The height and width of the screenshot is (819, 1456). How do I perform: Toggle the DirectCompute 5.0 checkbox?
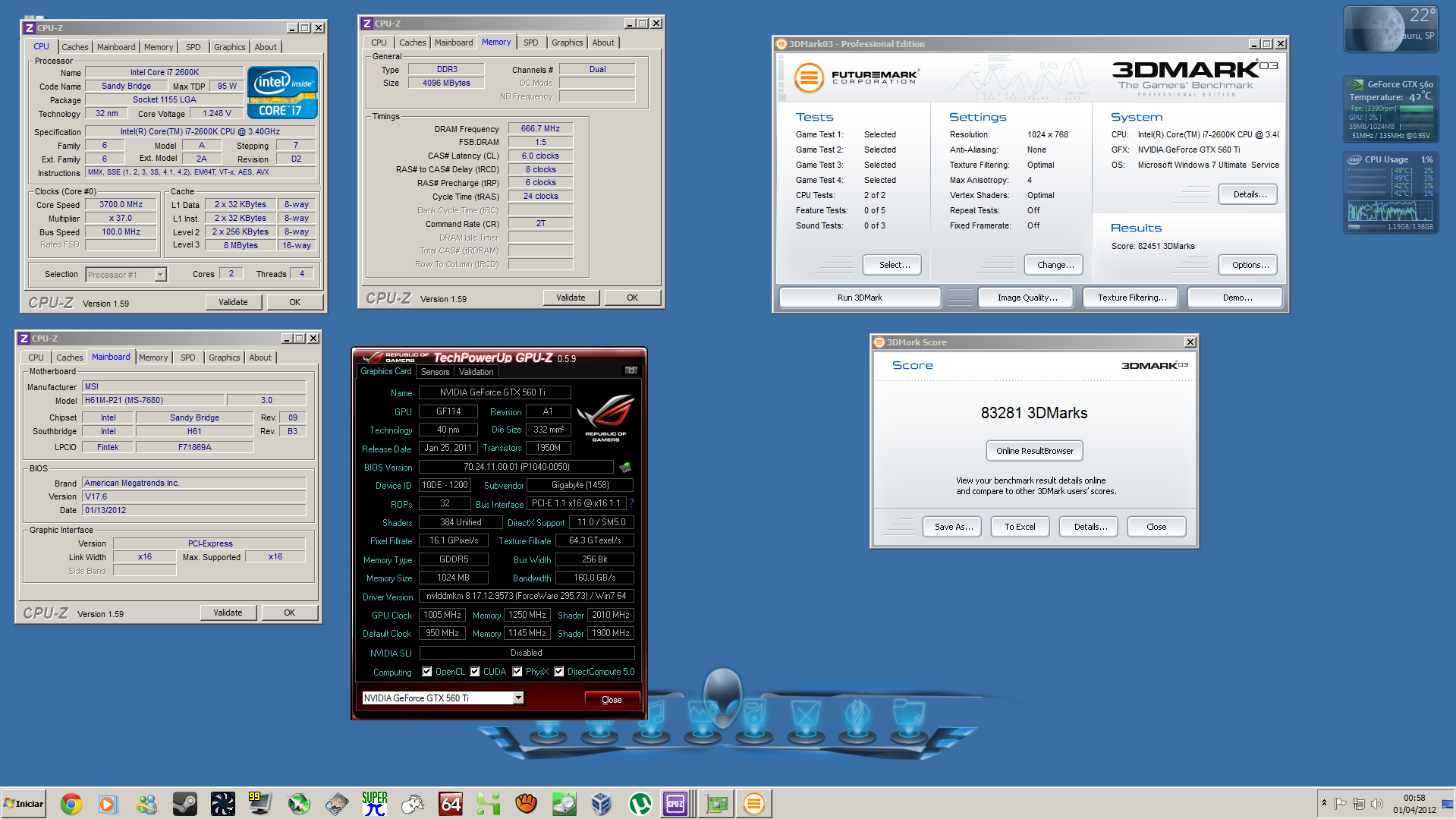[x=559, y=672]
